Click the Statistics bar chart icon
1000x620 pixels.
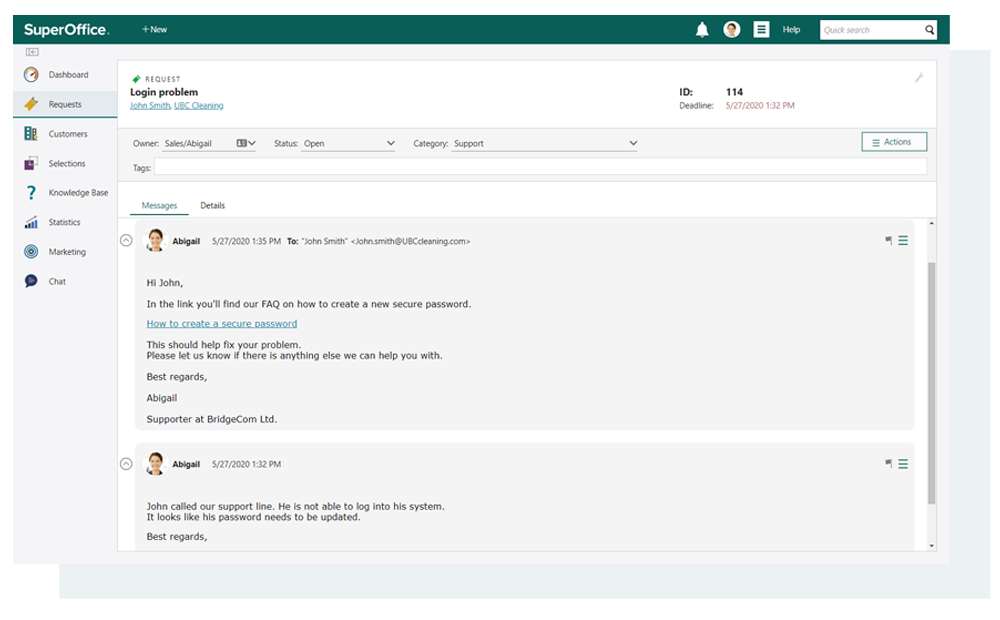tap(31, 222)
